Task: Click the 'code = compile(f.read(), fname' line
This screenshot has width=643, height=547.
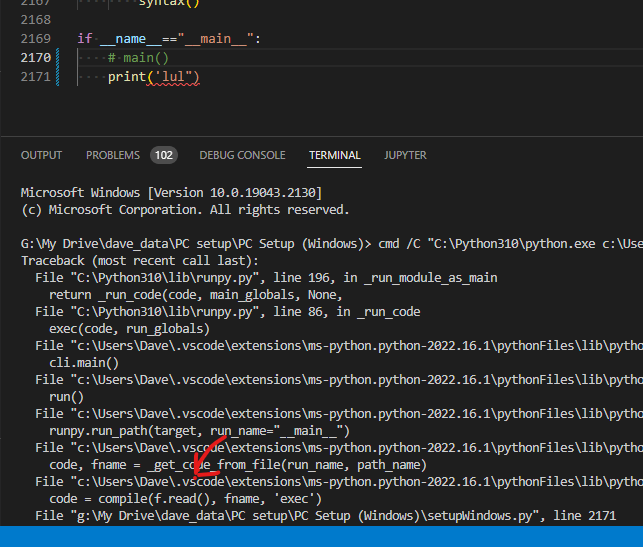Action: pyautogui.click(x=185, y=499)
